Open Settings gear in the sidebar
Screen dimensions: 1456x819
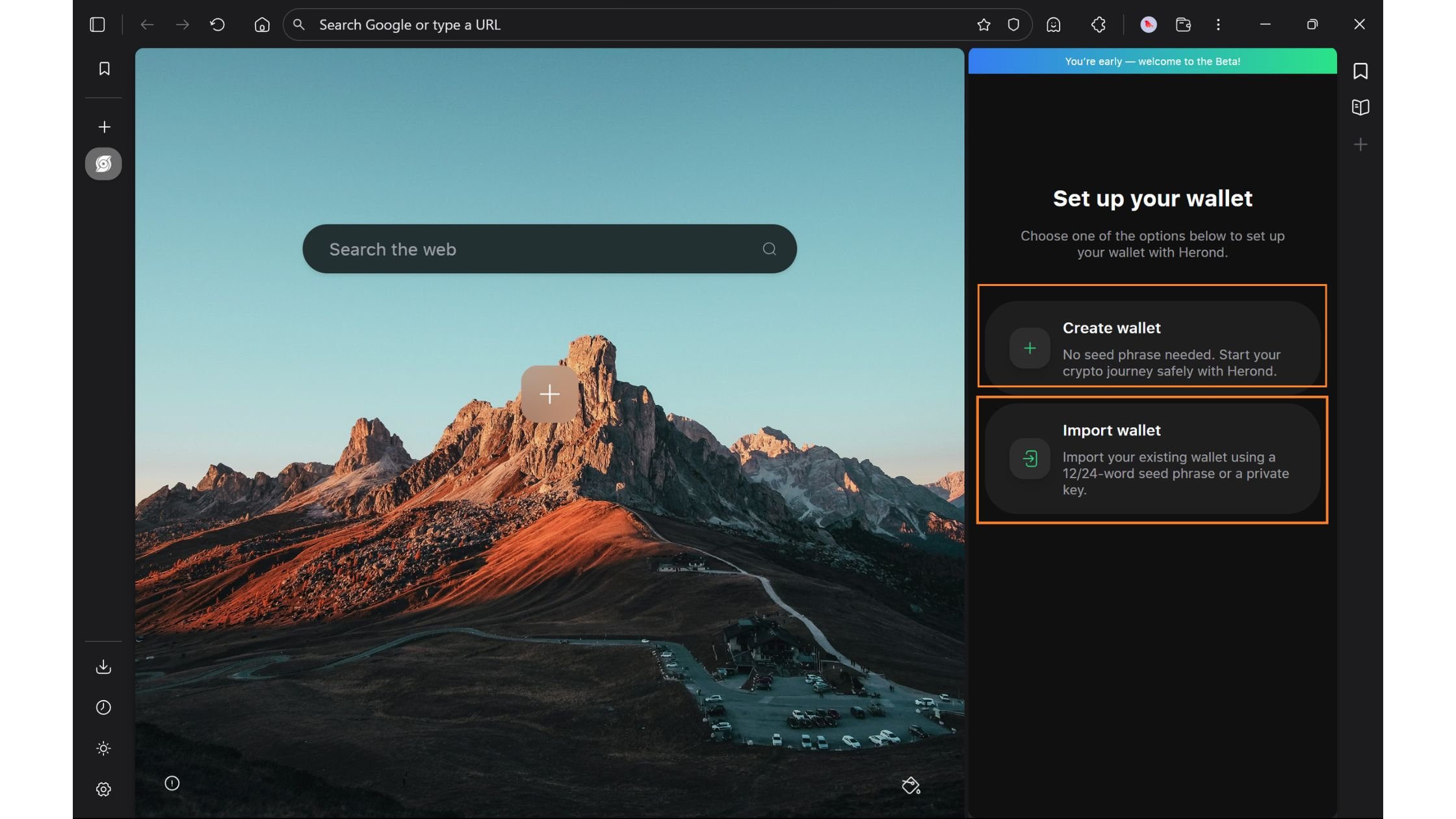(x=103, y=789)
